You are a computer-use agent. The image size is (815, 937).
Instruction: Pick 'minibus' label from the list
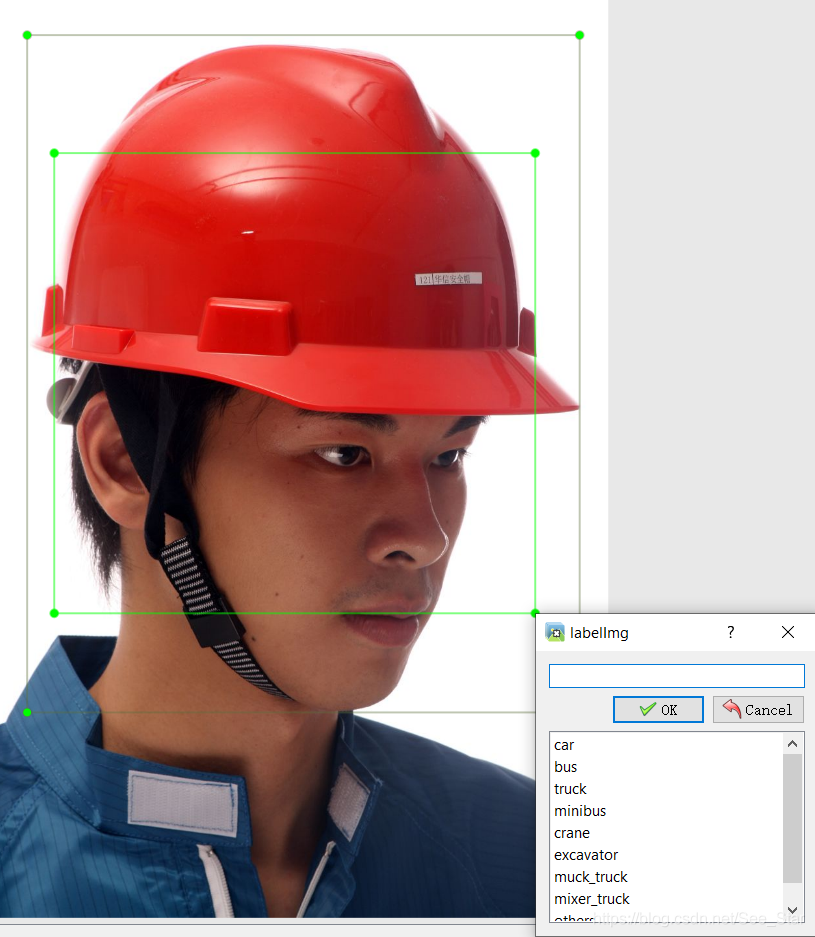coord(667,811)
